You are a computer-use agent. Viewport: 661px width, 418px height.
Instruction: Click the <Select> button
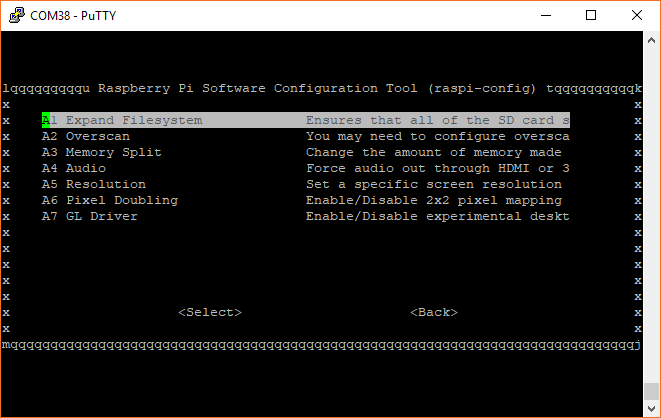point(210,312)
